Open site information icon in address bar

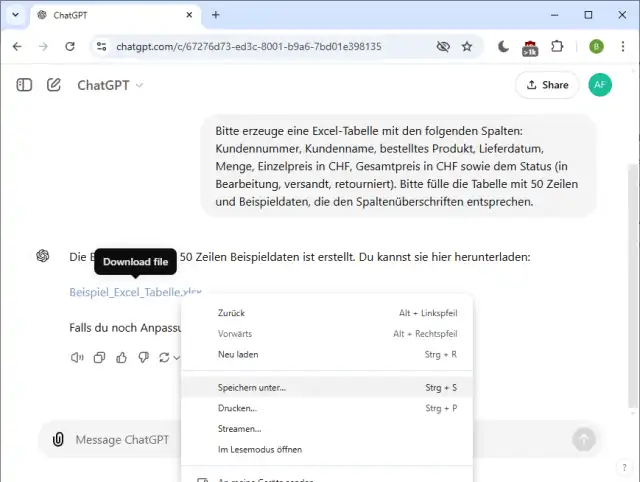tap(101, 47)
